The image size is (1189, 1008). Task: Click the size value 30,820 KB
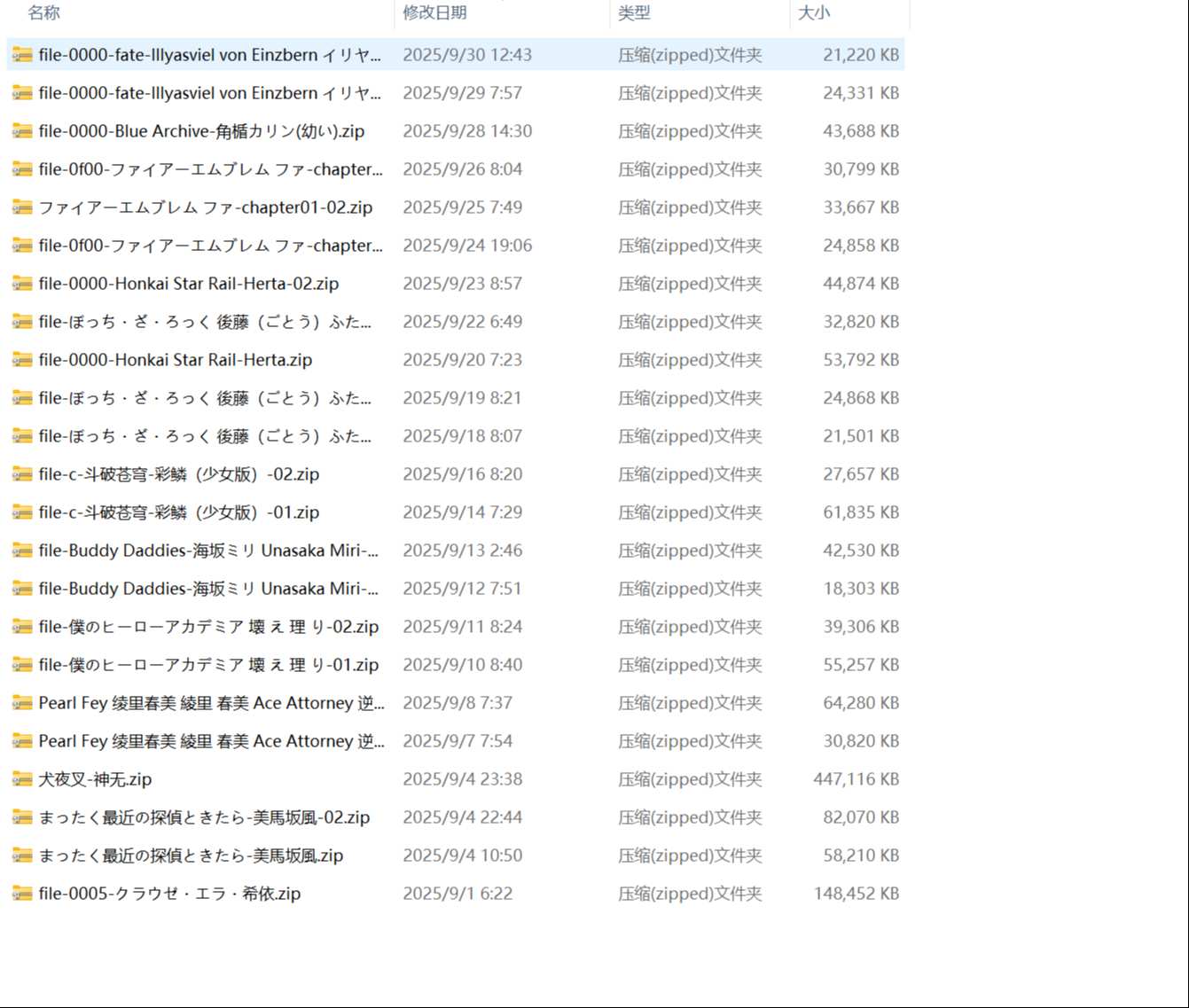pos(861,741)
